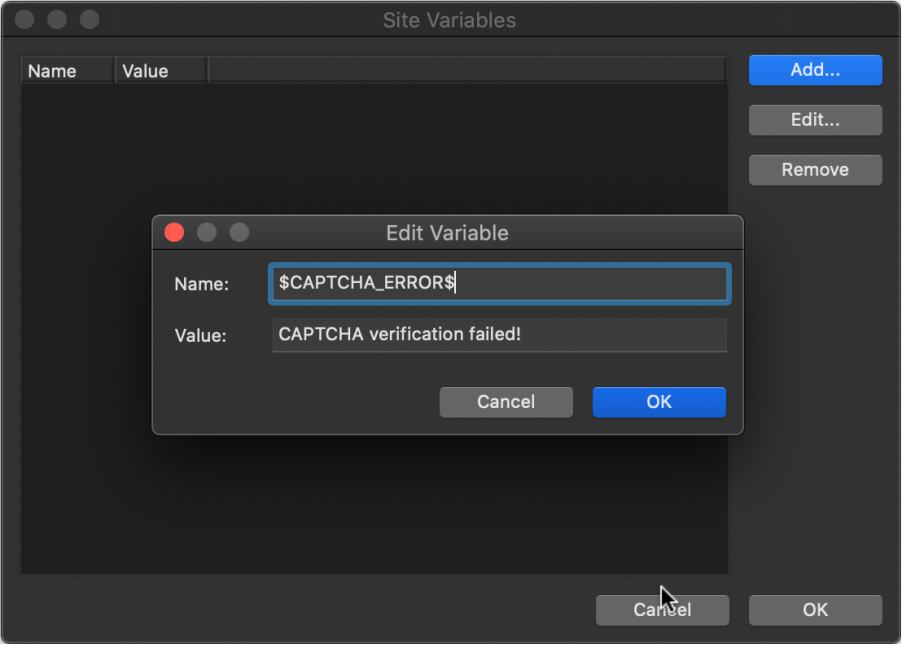
Task: Click the Edit... button beside the variables list
Action: pyautogui.click(x=815, y=120)
